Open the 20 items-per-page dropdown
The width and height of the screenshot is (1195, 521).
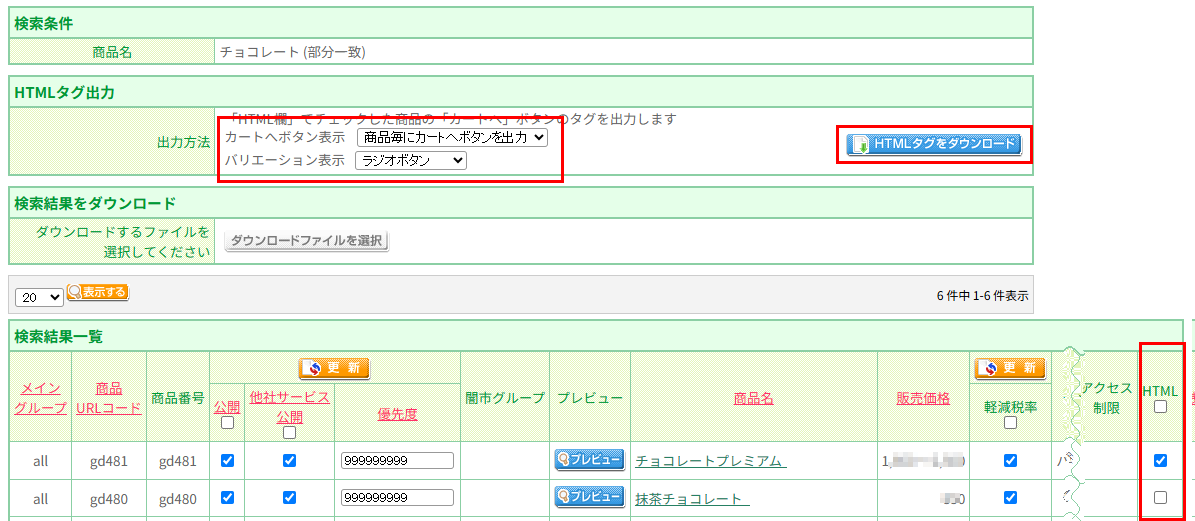tap(40, 298)
